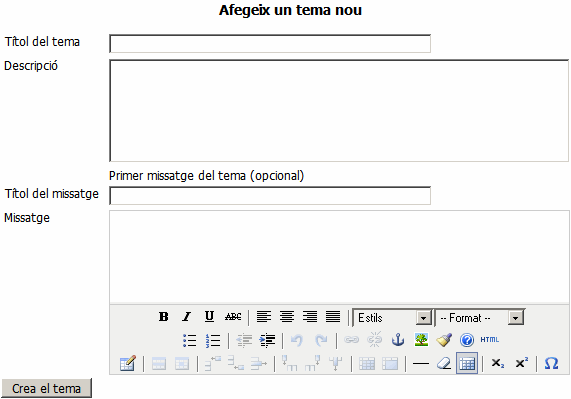This screenshot has width=571, height=399.
Task: Insert table column before
Action: click(290, 363)
